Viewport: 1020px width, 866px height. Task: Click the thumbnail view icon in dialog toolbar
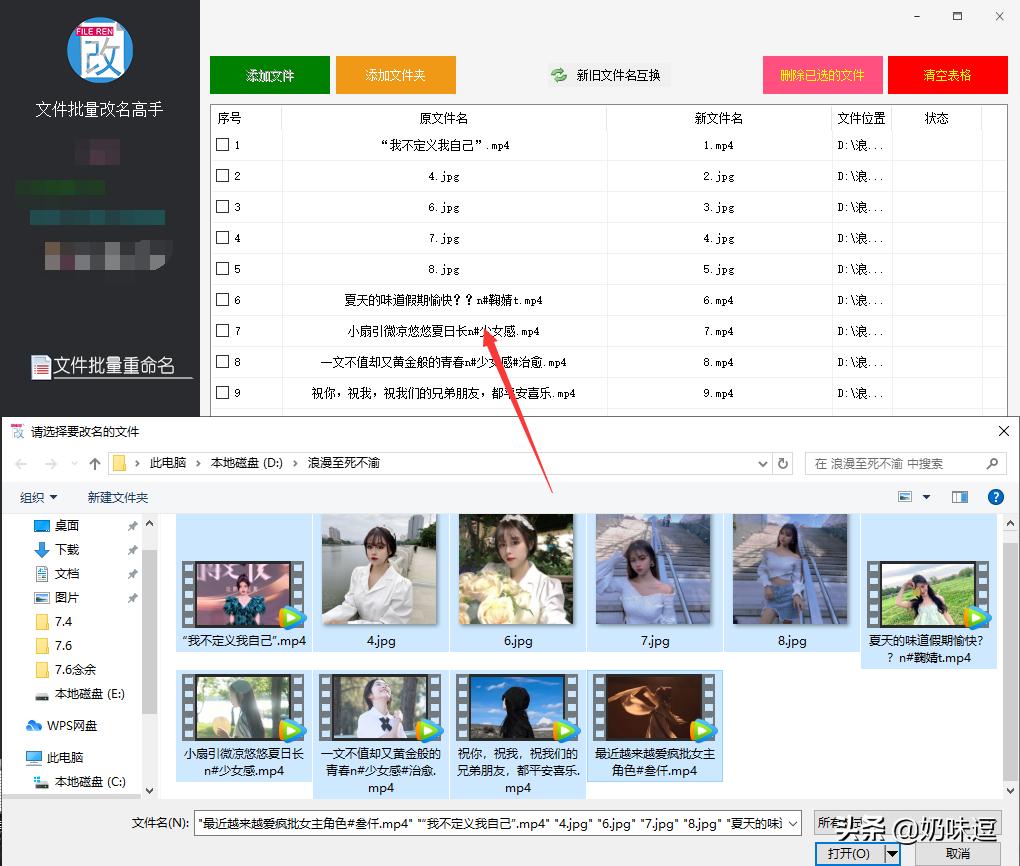coord(905,497)
